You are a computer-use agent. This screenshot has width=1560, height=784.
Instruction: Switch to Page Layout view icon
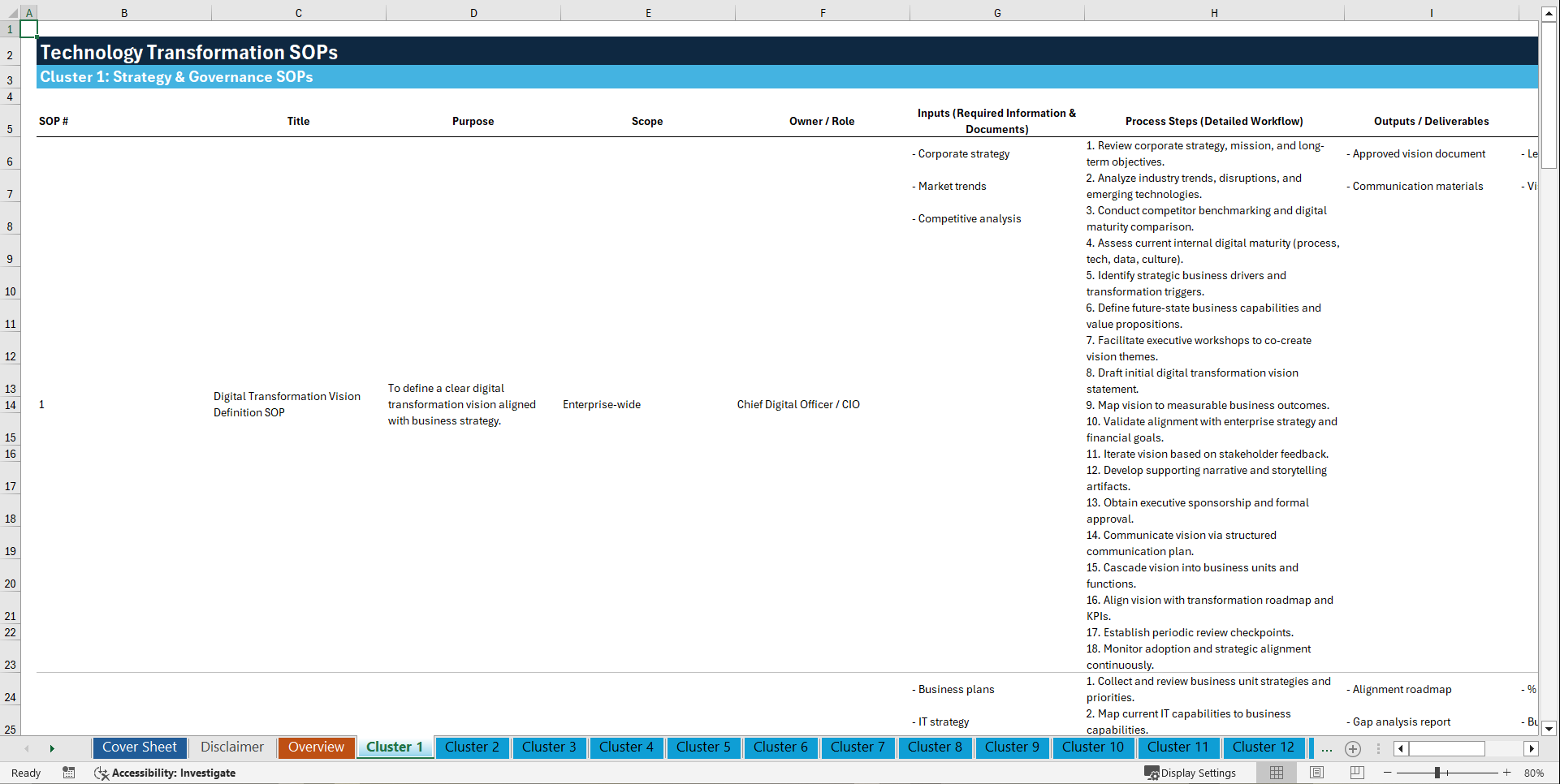1316,773
